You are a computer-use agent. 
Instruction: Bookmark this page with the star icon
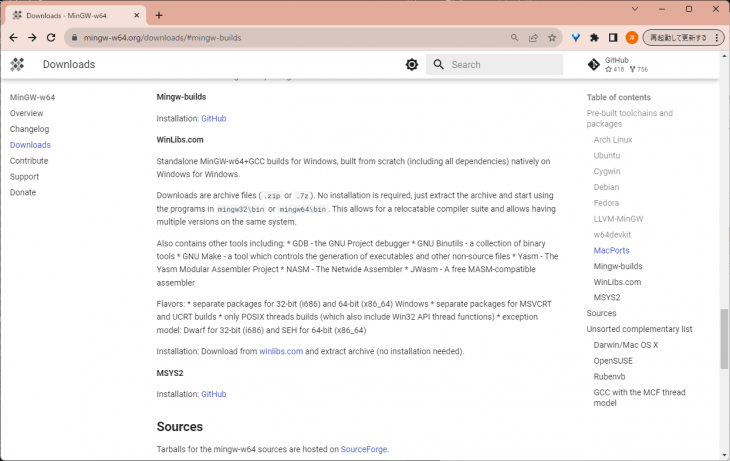(552, 37)
